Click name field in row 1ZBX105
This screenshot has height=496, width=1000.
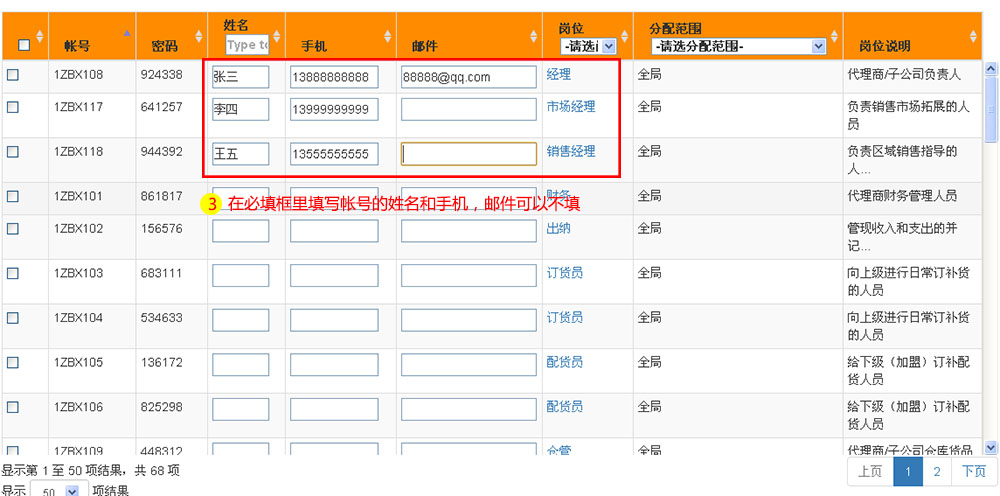[x=240, y=365]
